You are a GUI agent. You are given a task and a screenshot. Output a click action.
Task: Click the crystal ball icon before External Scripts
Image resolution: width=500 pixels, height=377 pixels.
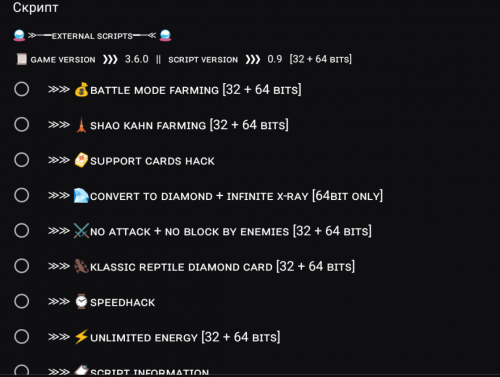coord(19,35)
